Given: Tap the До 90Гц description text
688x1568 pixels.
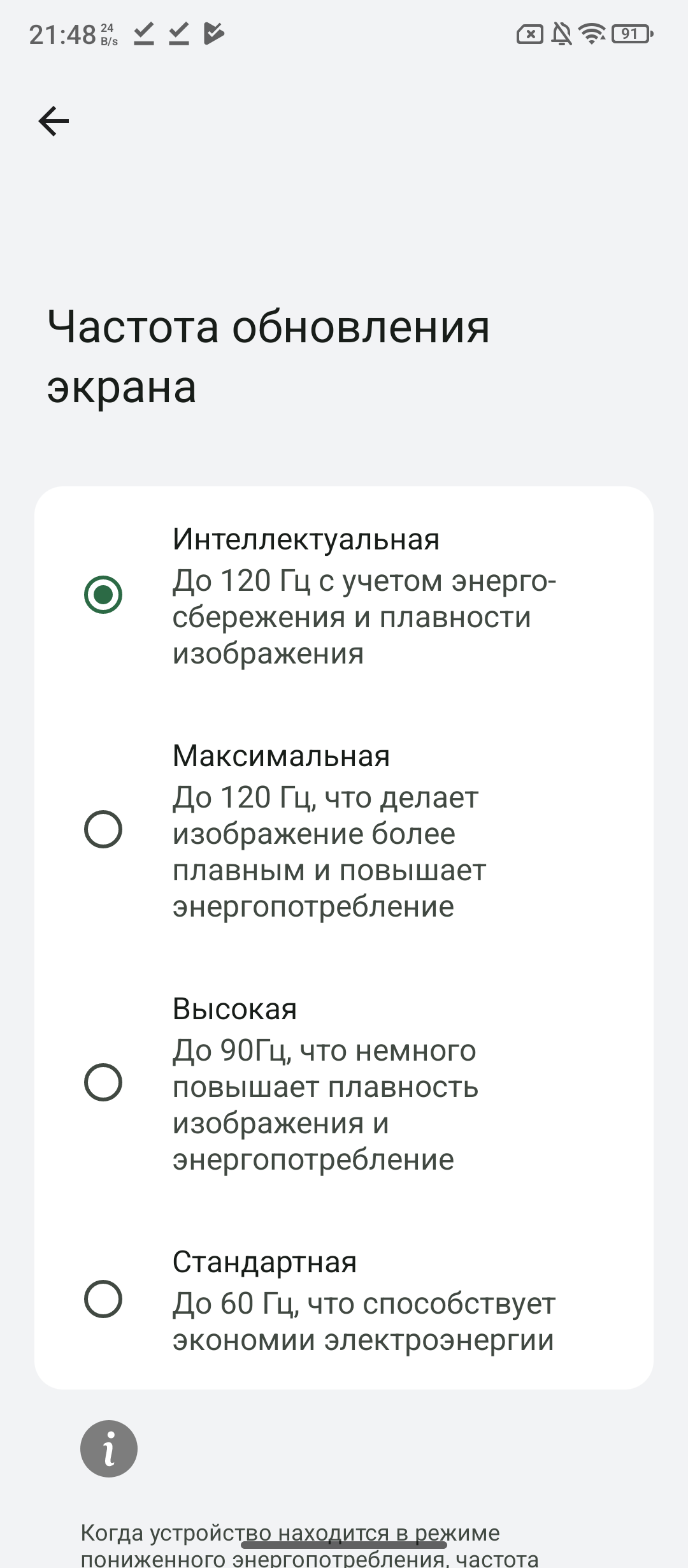Looking at the screenshot, I should pyautogui.click(x=325, y=1105).
